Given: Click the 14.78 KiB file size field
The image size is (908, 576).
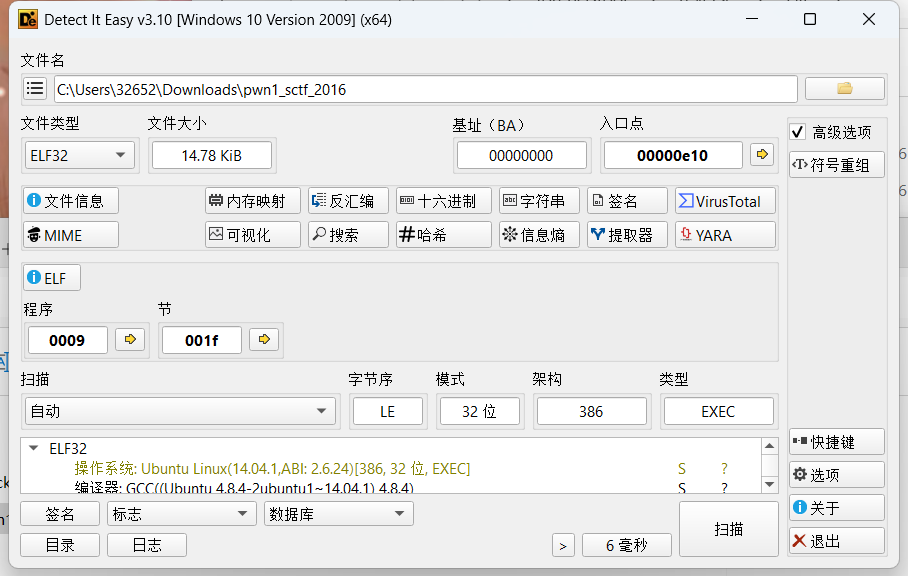Looking at the screenshot, I should click(x=211, y=155).
